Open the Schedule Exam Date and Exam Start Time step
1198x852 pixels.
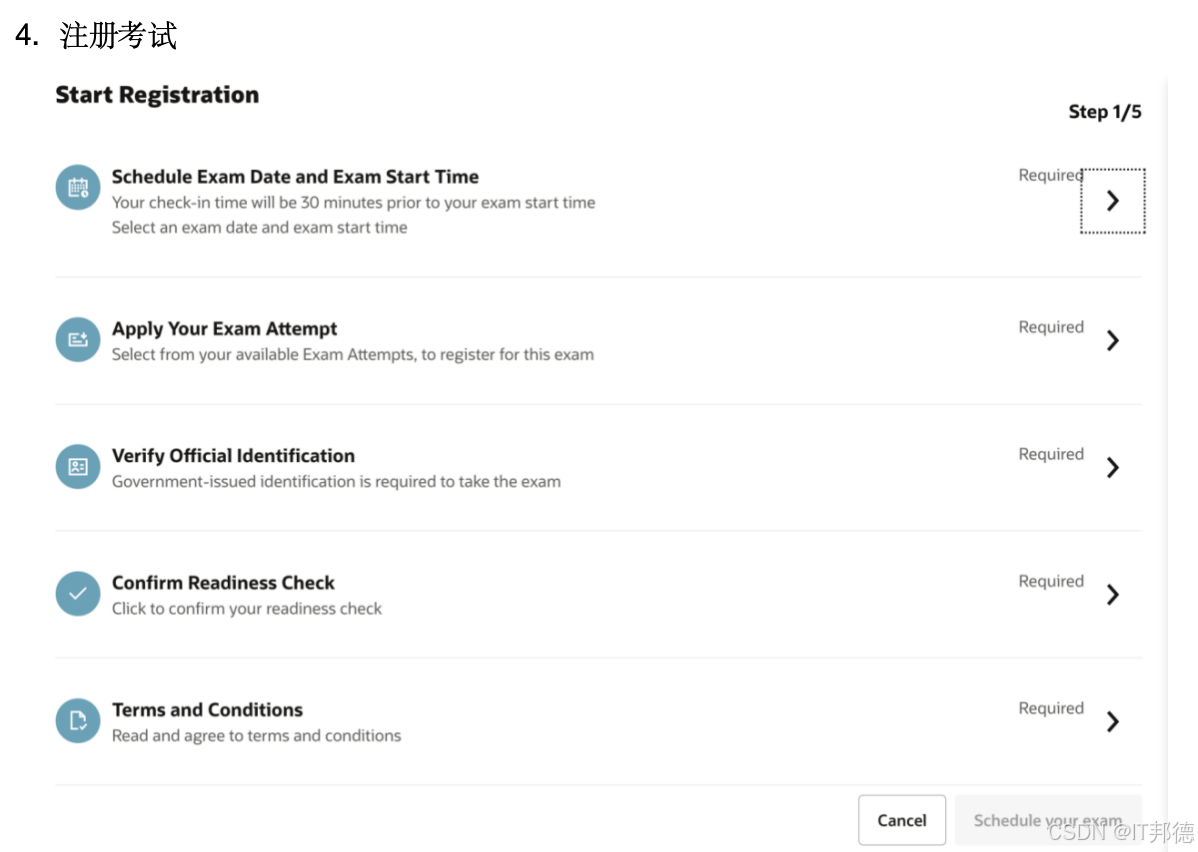[295, 177]
